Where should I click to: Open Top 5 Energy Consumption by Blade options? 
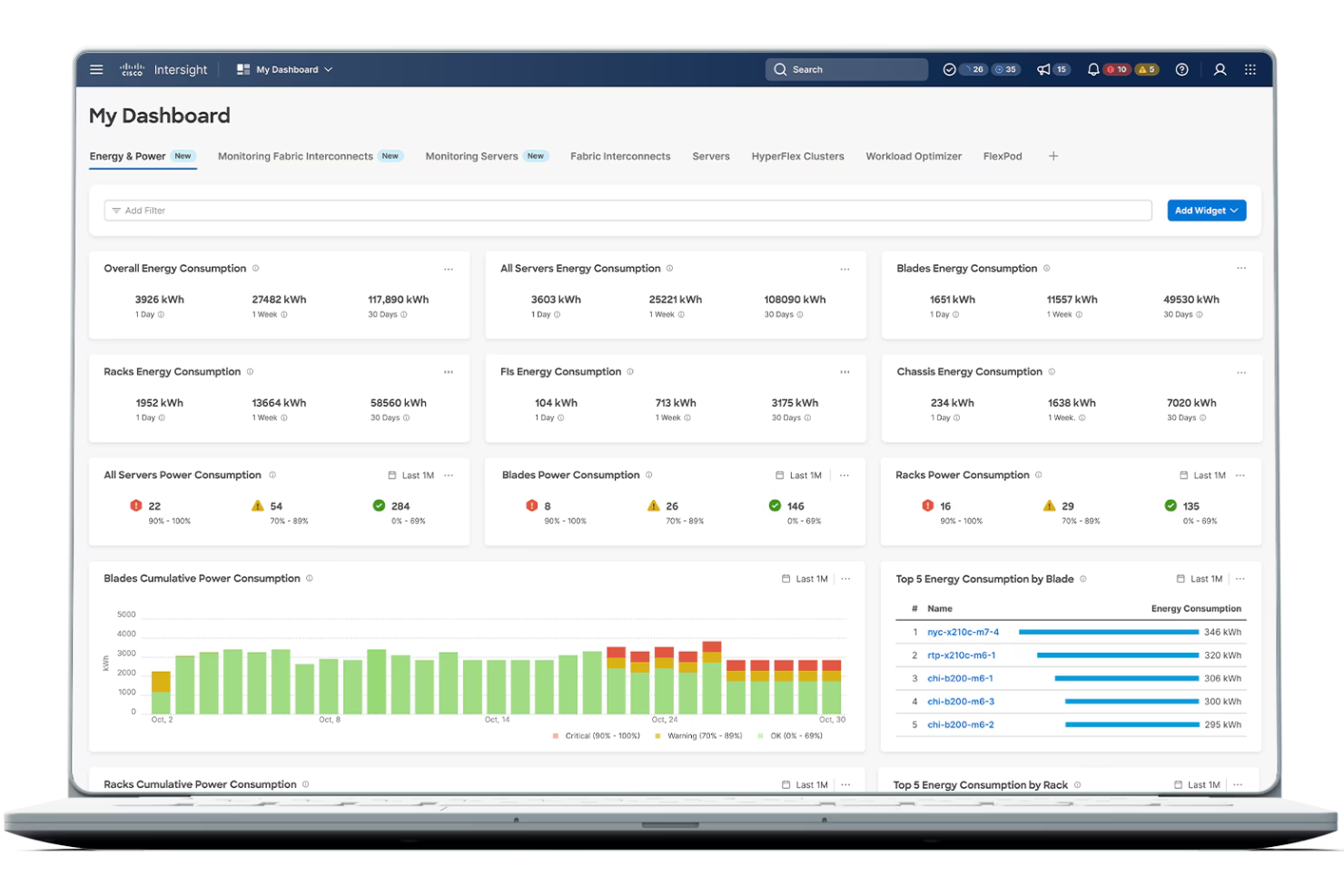tap(1240, 579)
